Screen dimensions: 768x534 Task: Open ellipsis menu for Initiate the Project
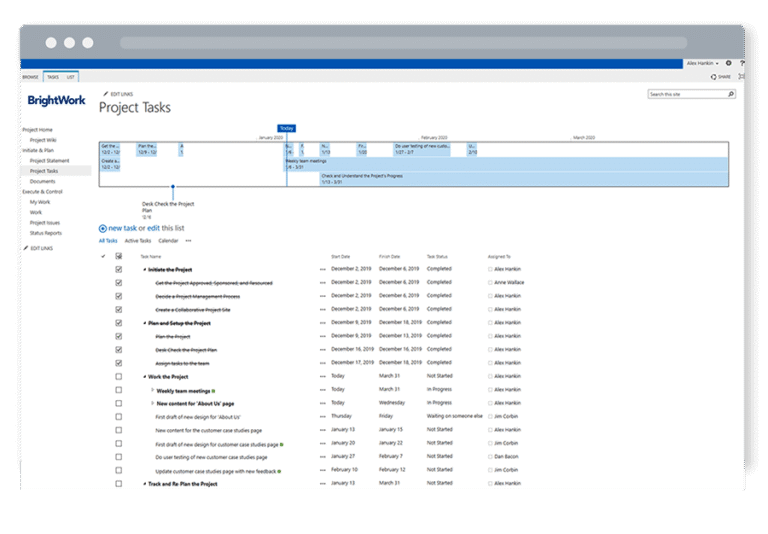point(322,269)
